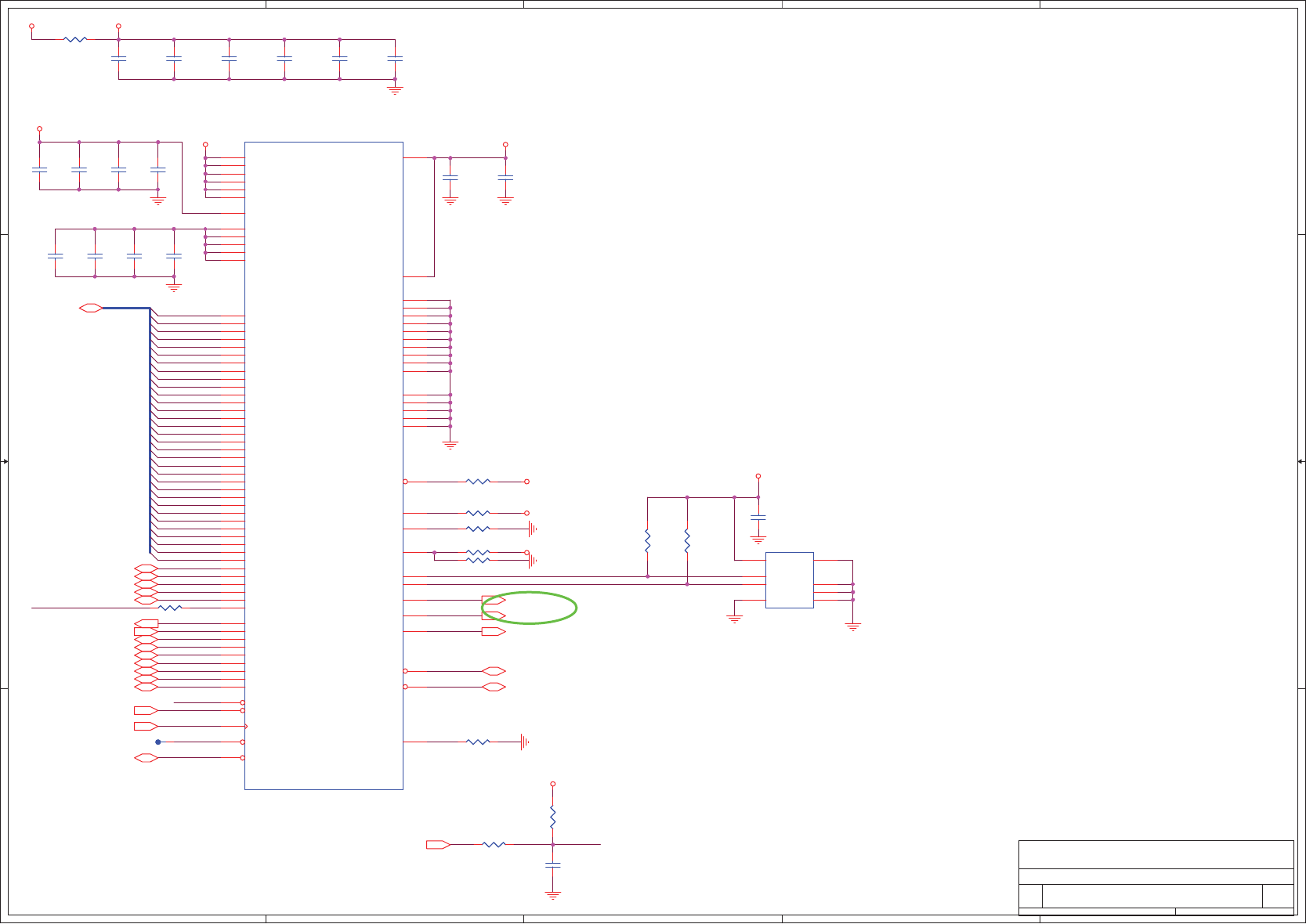Click the bus port at the blue bus end
1306x924 pixels.
tap(91, 308)
